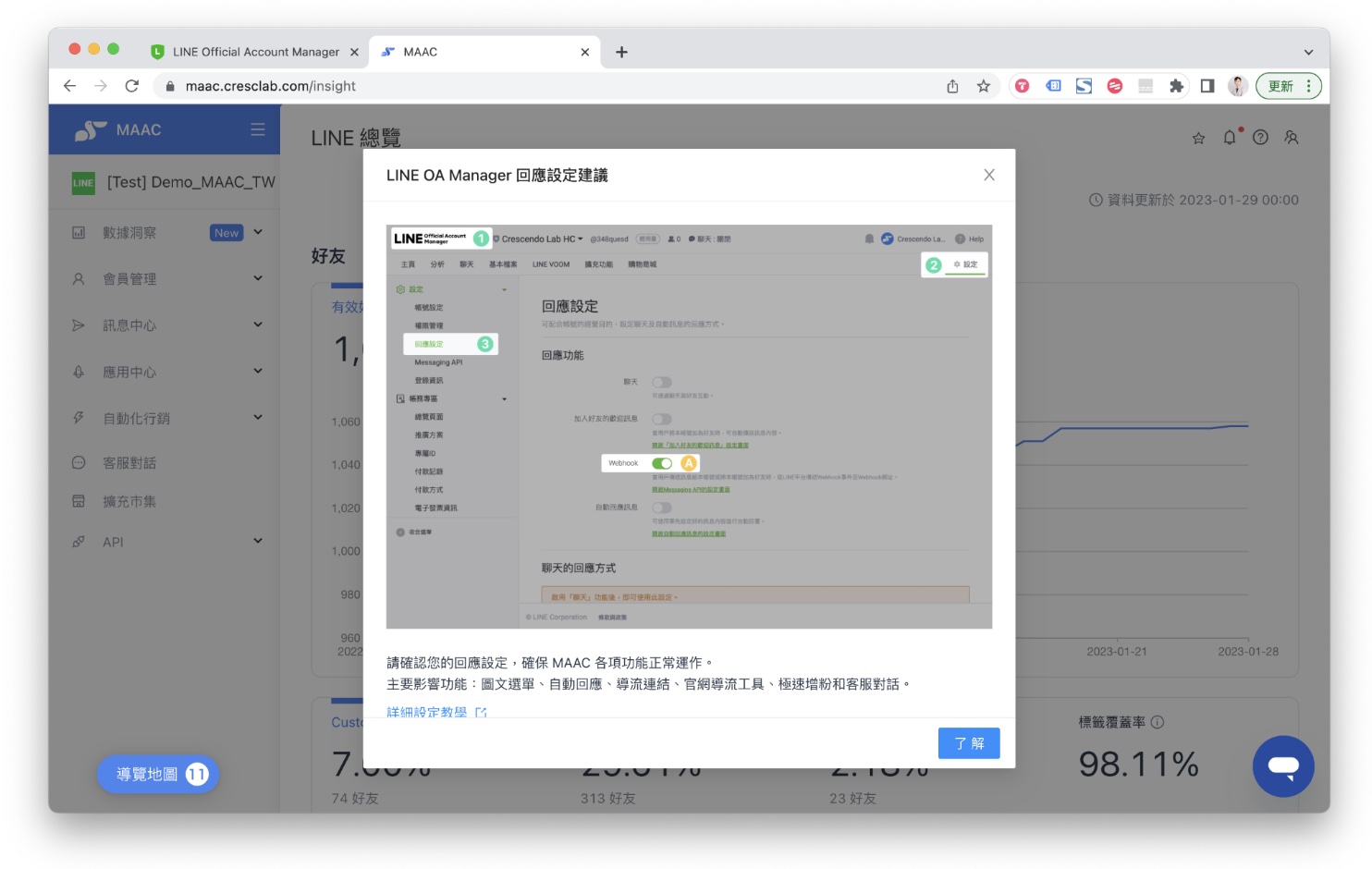This screenshot has width=1372, height=869.
Task: Bookmark this page with star icon
Action: pyautogui.click(x=984, y=86)
